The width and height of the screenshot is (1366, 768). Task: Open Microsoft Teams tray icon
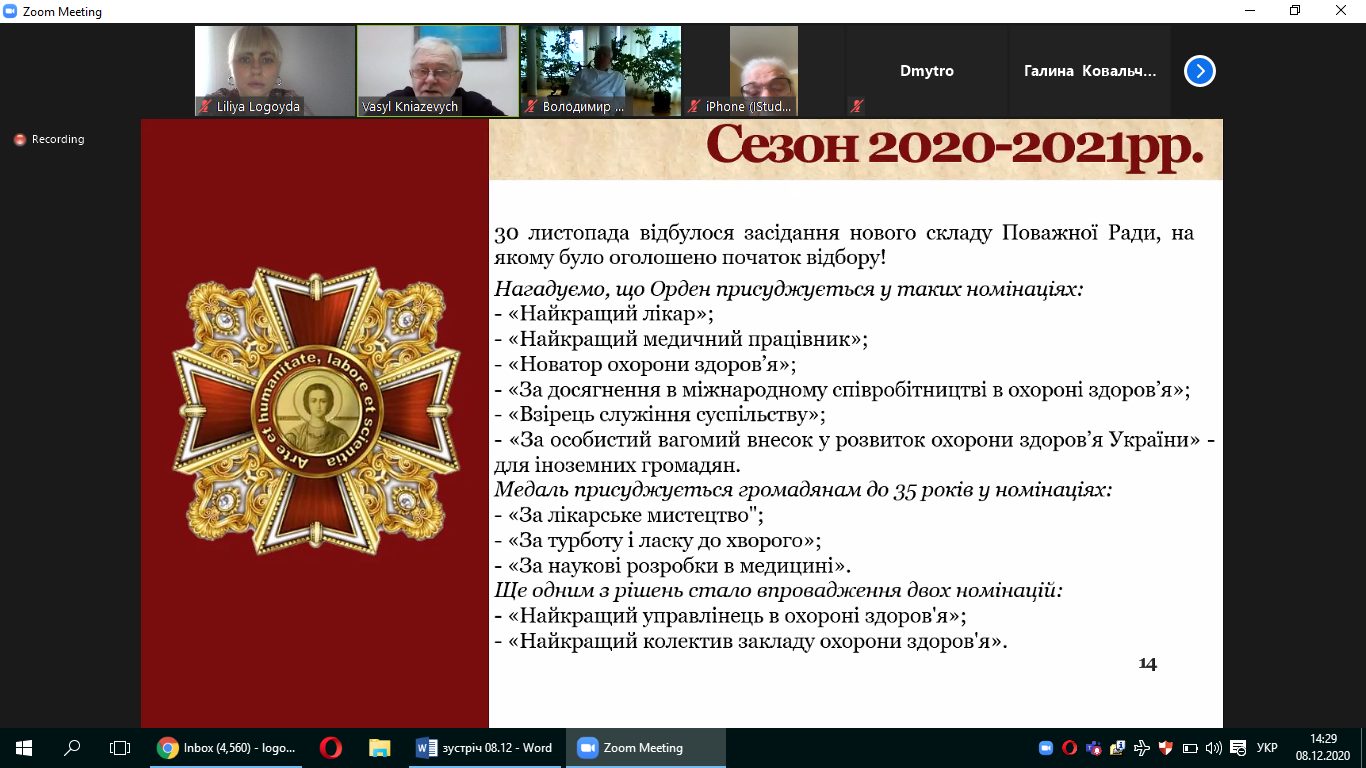pyautogui.click(x=1094, y=748)
